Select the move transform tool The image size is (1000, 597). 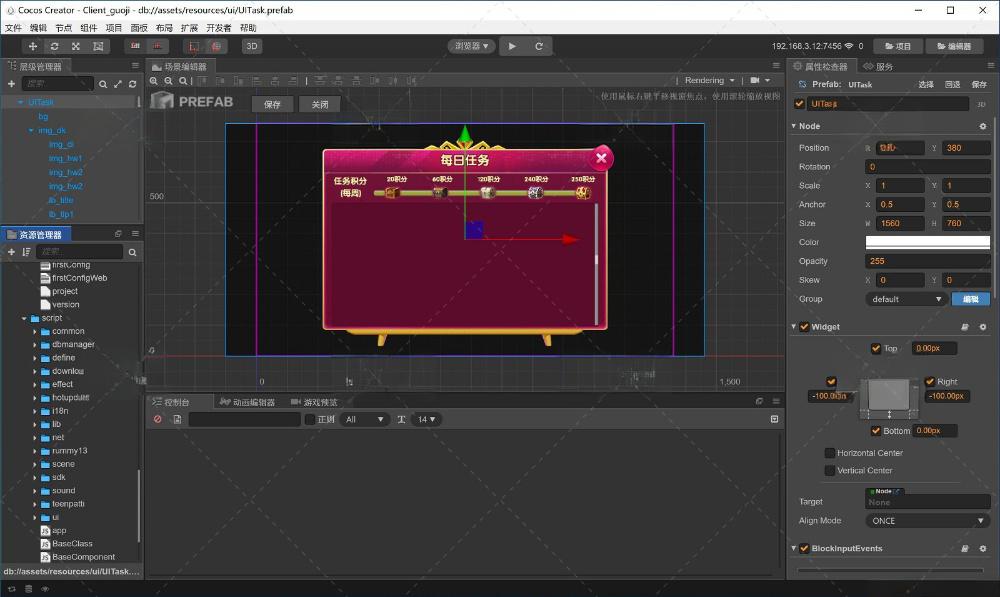(x=33, y=46)
